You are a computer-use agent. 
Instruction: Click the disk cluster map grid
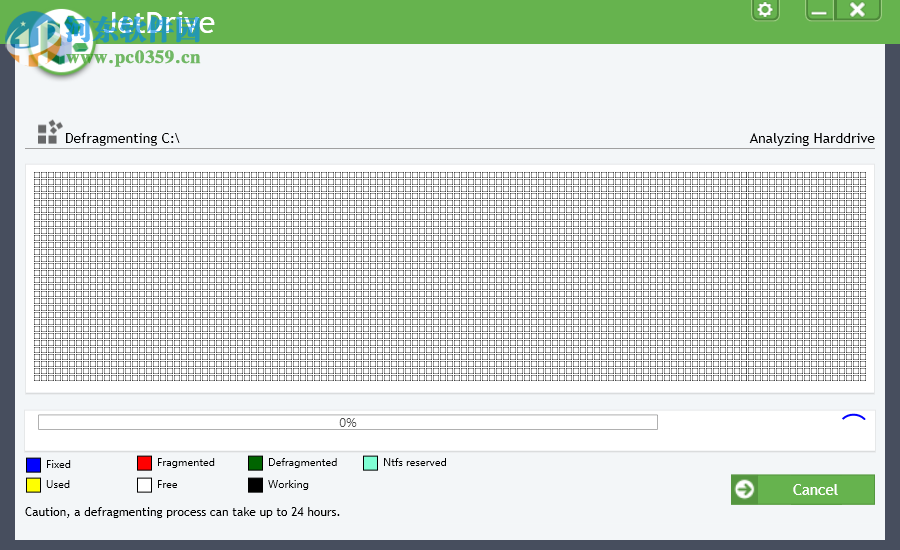coord(449,276)
